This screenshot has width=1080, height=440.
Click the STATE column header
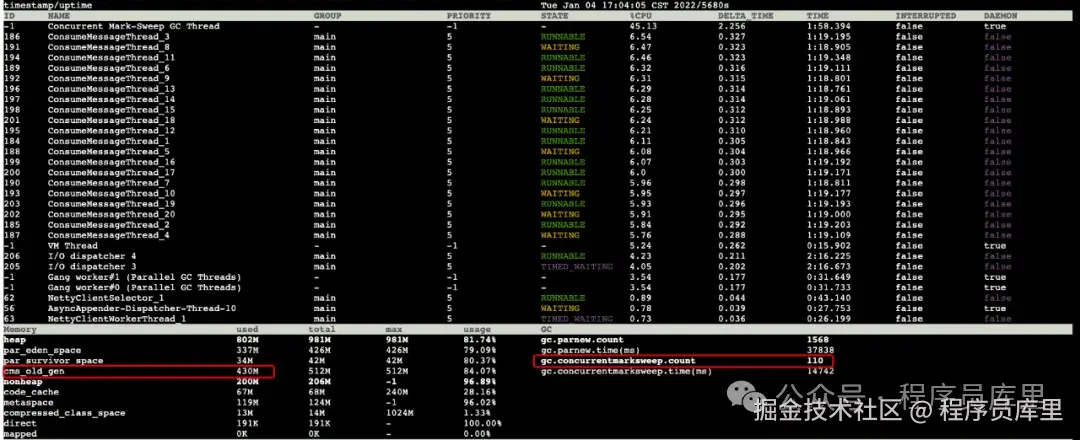(554, 15)
